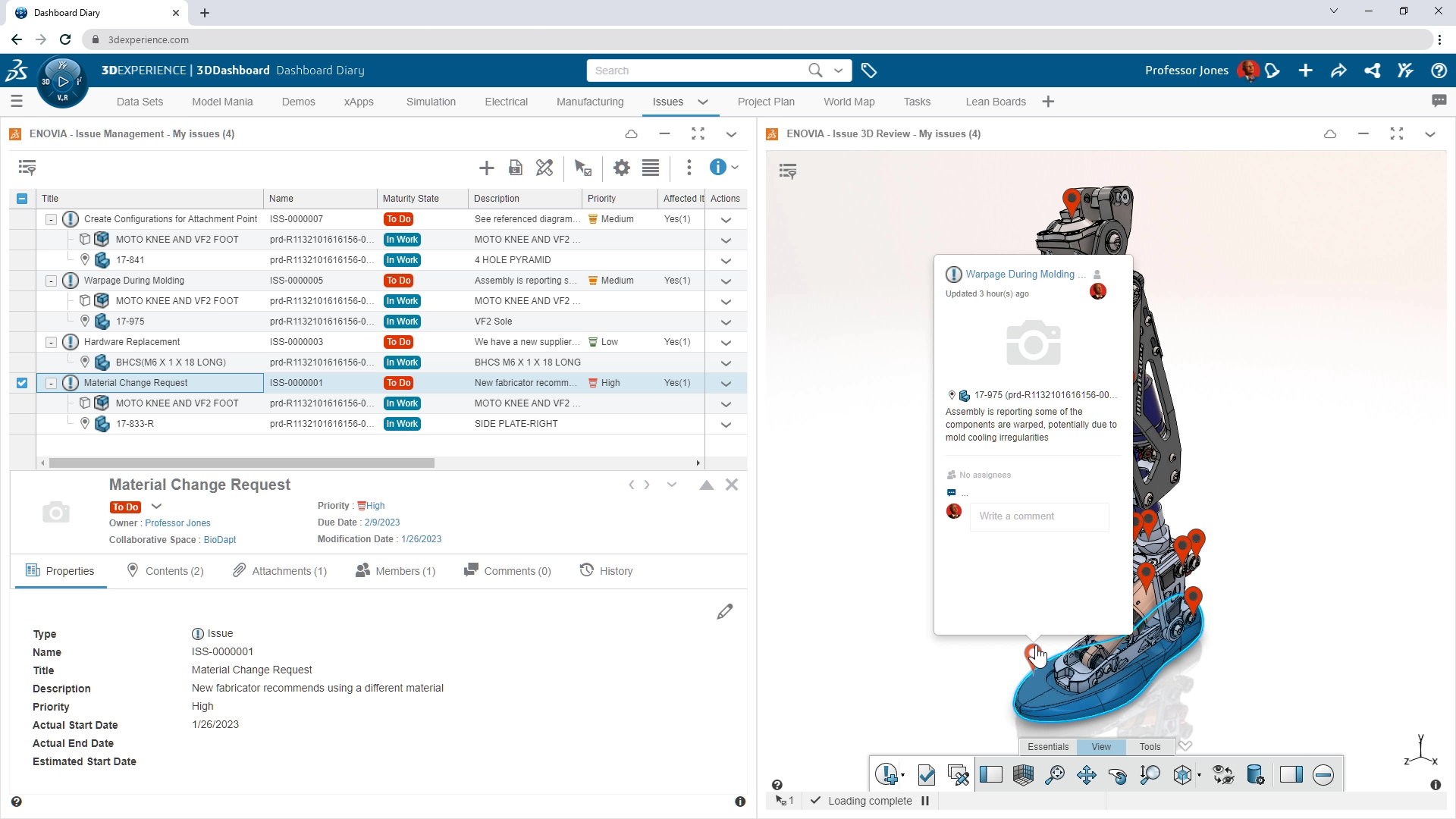Open the edit tools (pencil and ruler) icon
This screenshot has height=819, width=1456.
(x=544, y=168)
